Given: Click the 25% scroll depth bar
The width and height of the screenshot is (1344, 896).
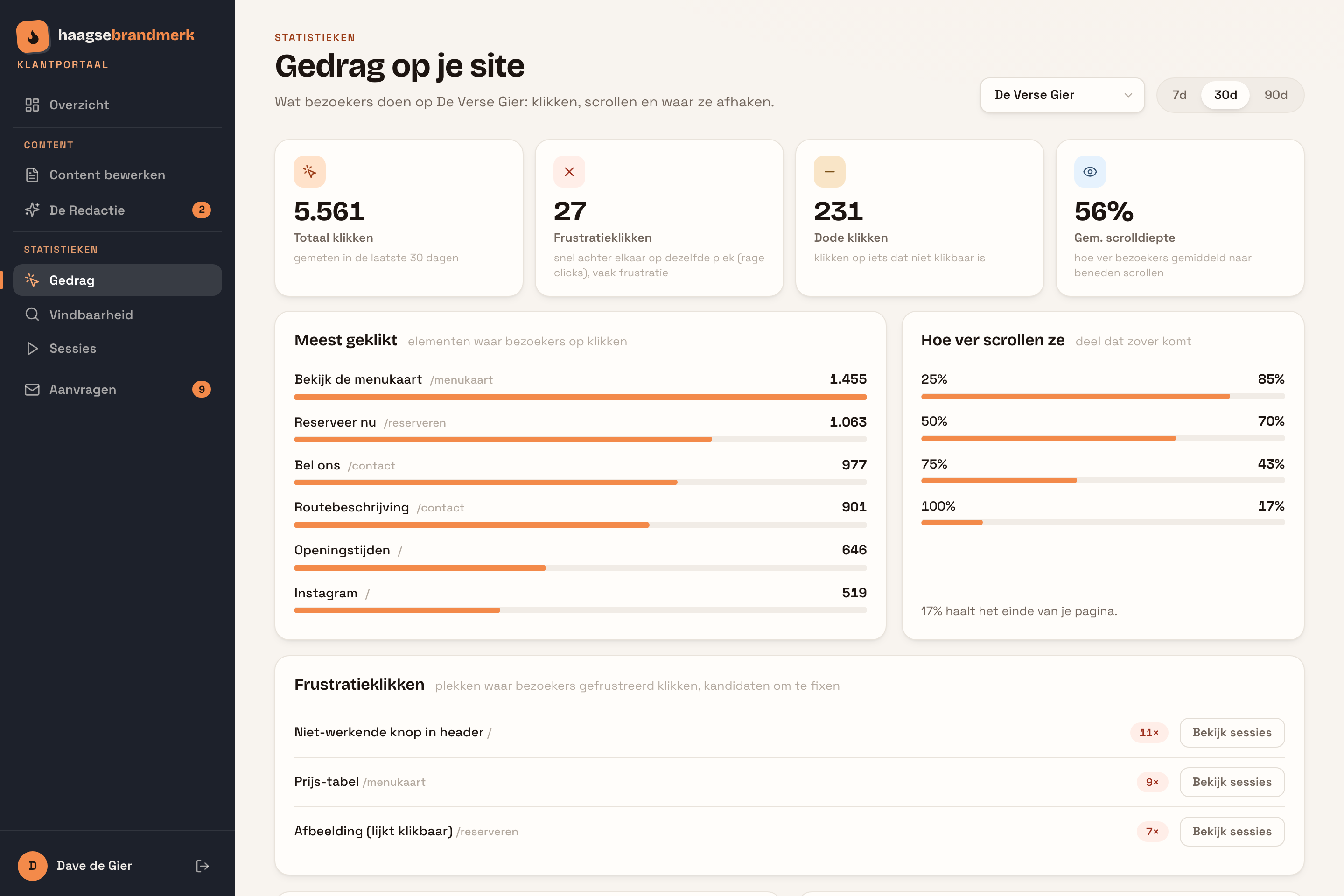Looking at the screenshot, I should click(x=1103, y=397).
